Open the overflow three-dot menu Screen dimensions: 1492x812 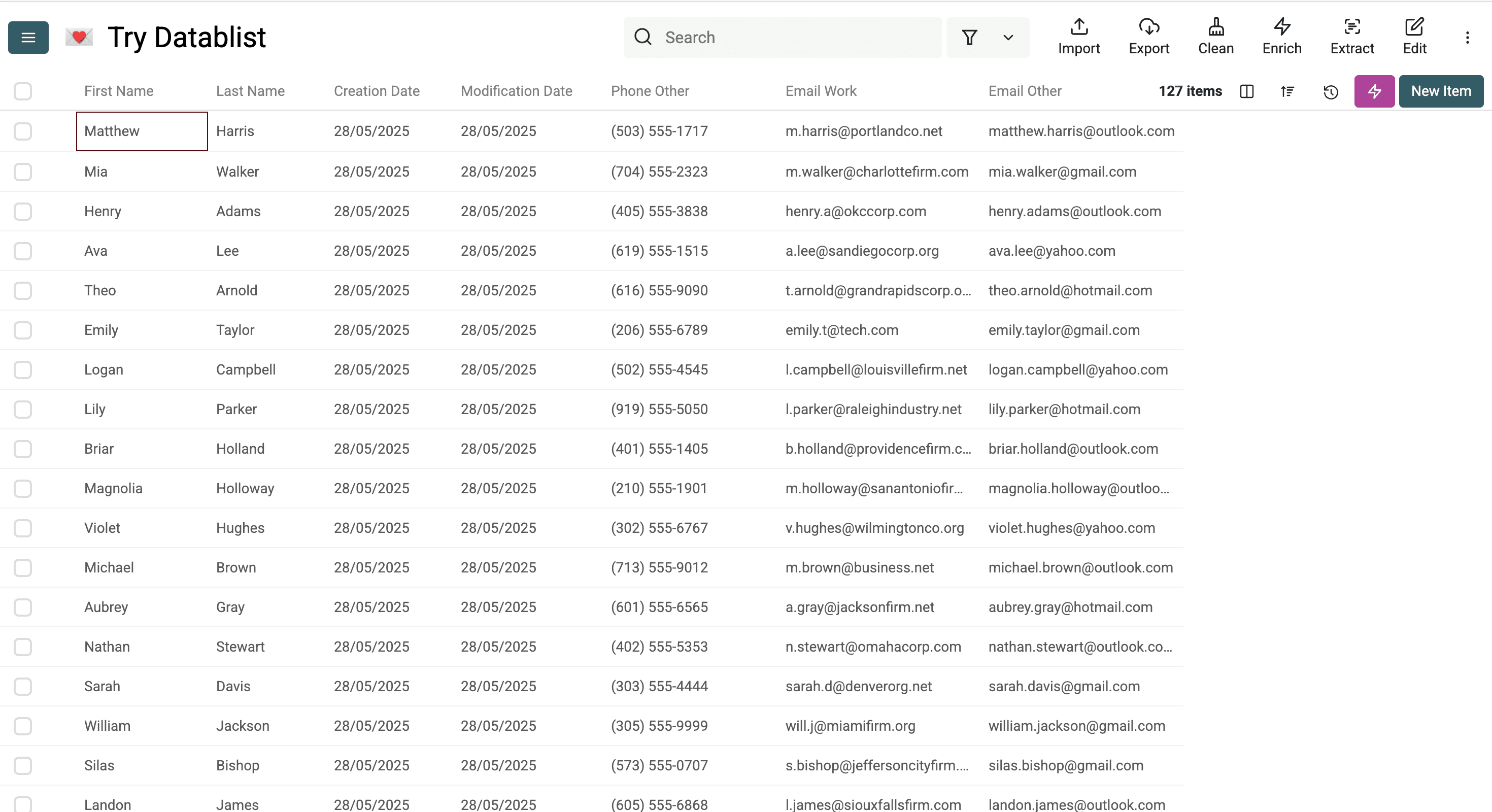coord(1468,37)
